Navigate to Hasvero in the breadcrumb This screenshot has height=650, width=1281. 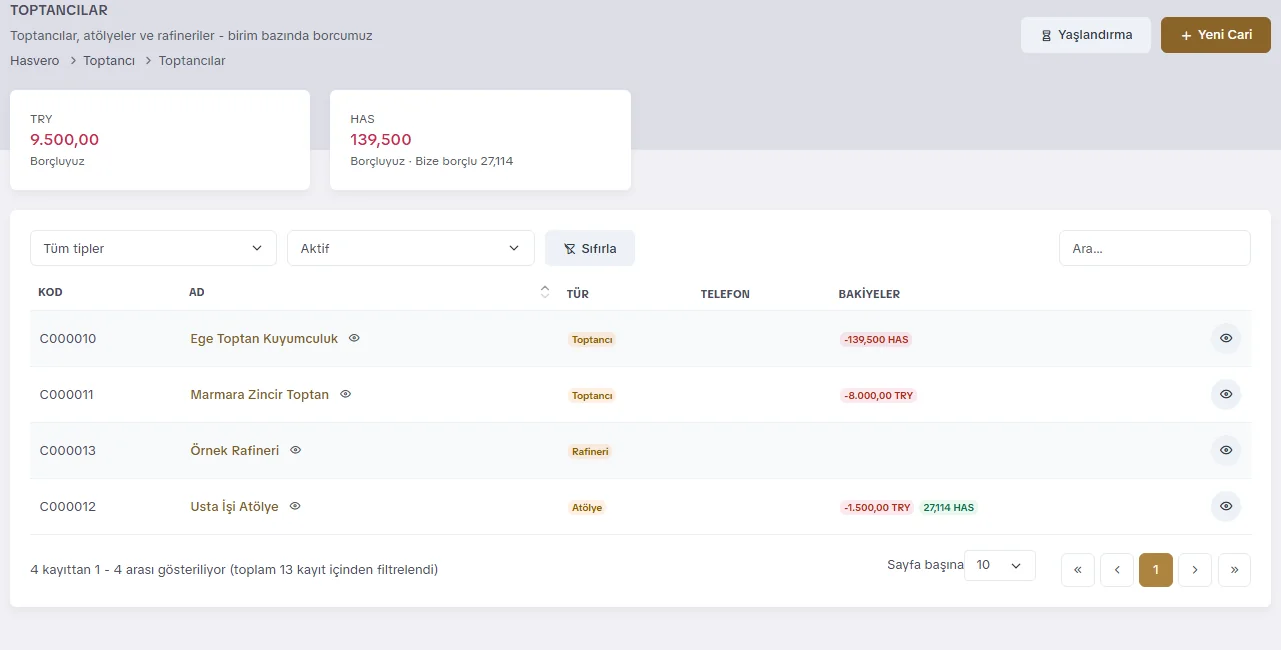(x=35, y=61)
